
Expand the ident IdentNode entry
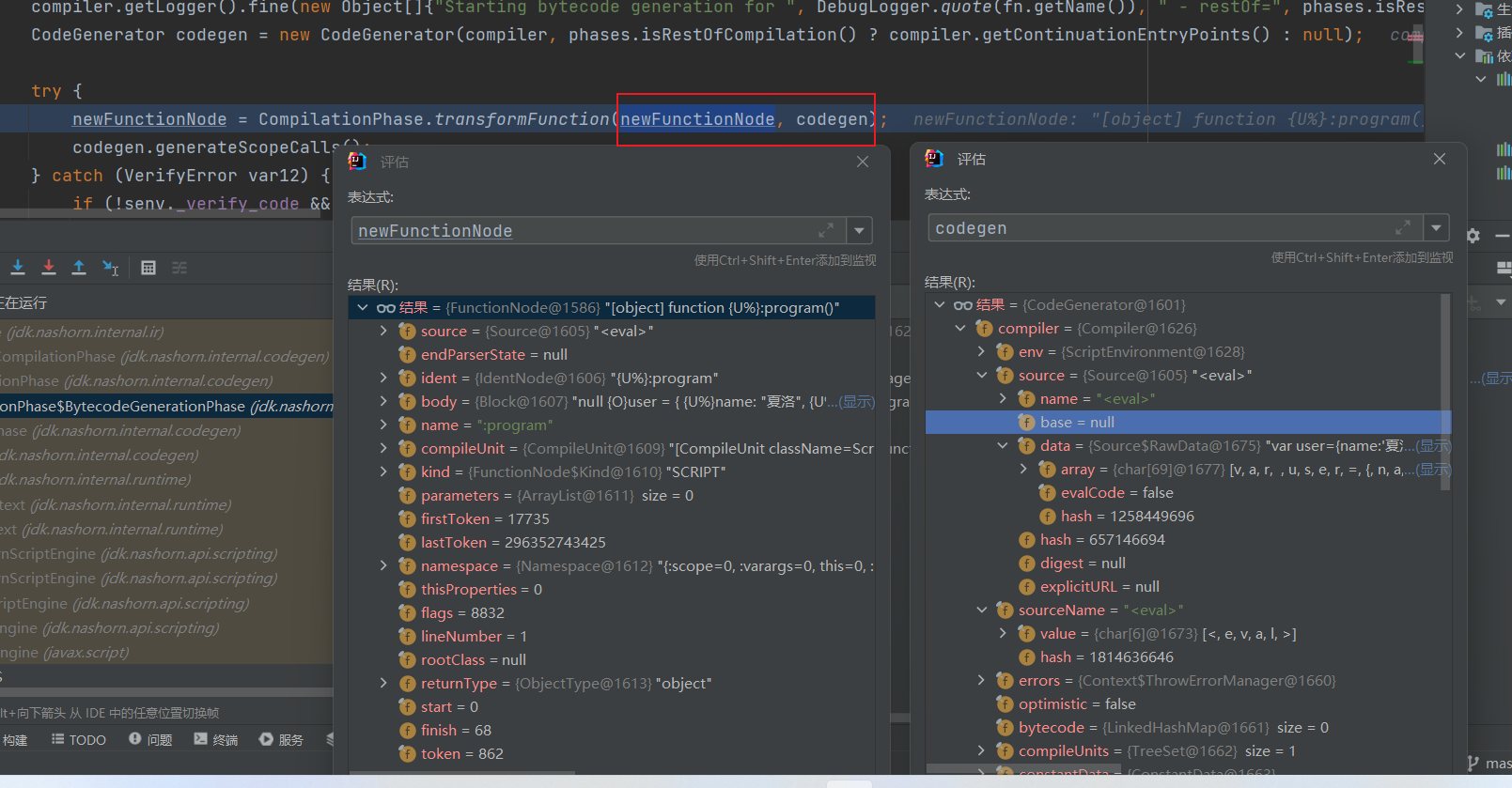coord(383,378)
